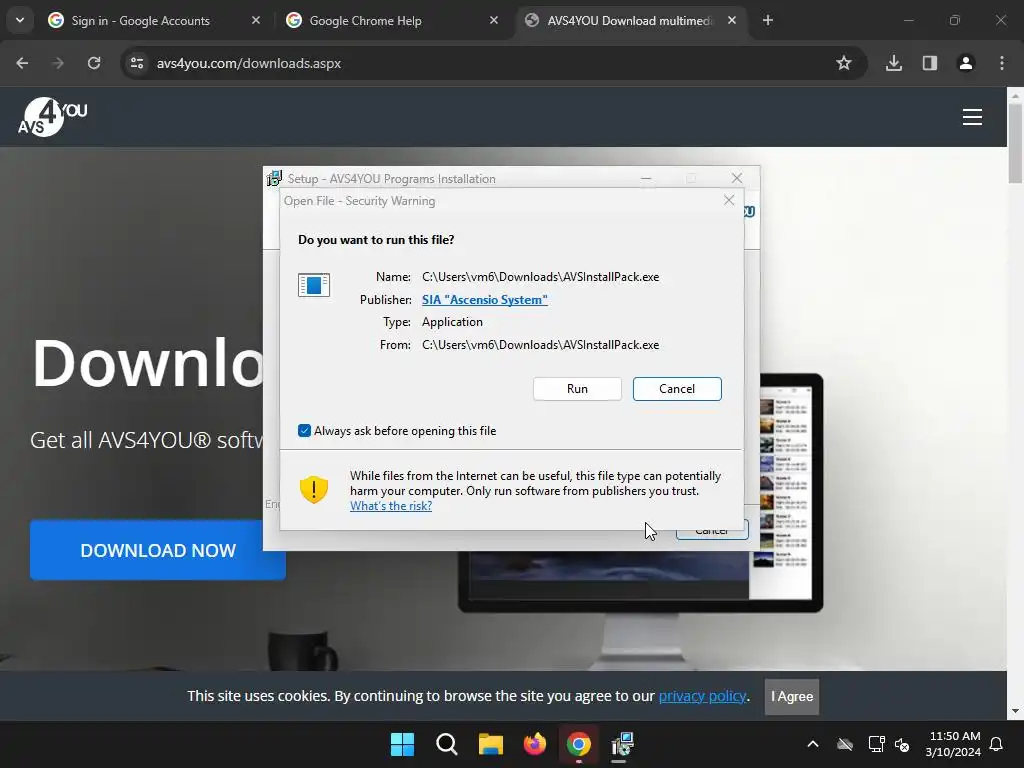Open the clock and date panel
Screen dimensions: 1024x768
953,744
